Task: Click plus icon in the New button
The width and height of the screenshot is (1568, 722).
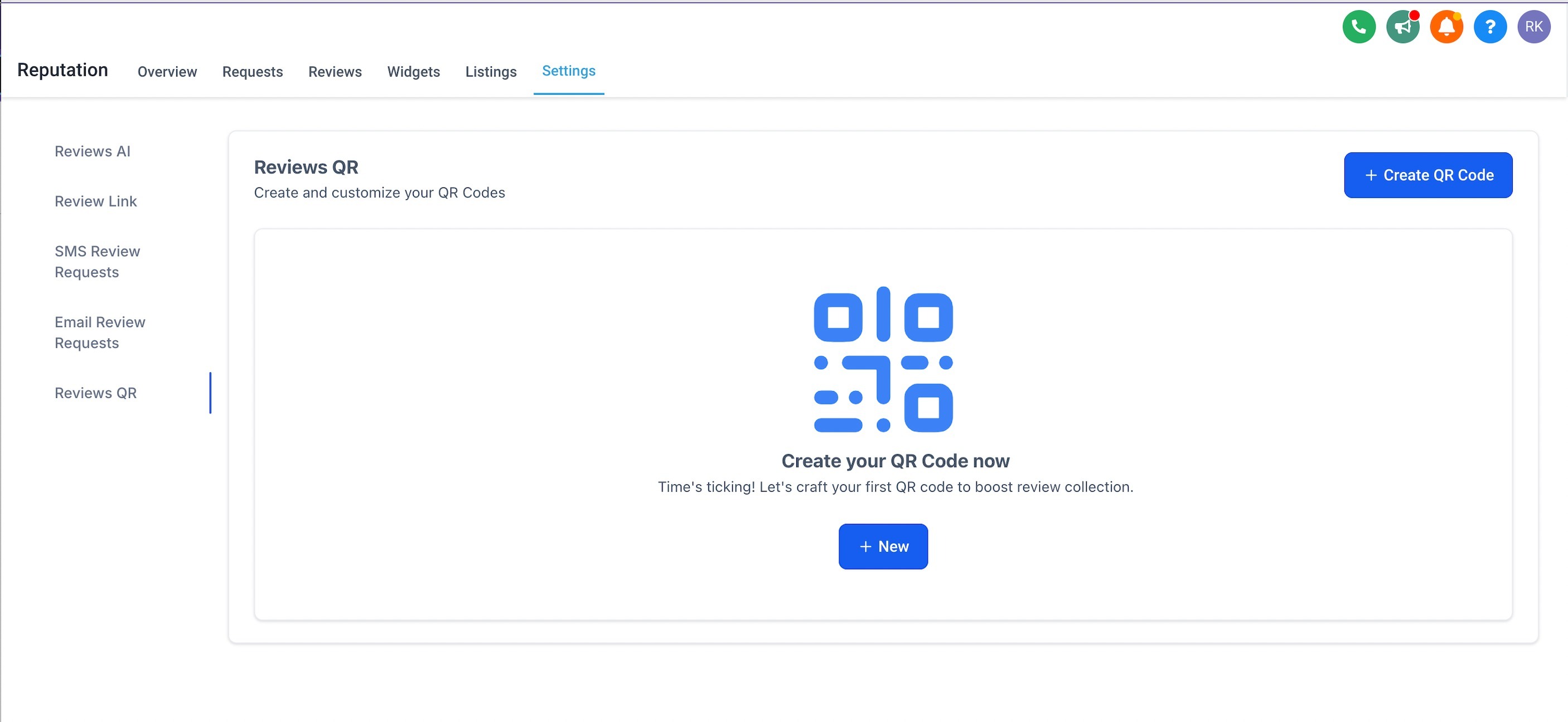Action: [865, 547]
